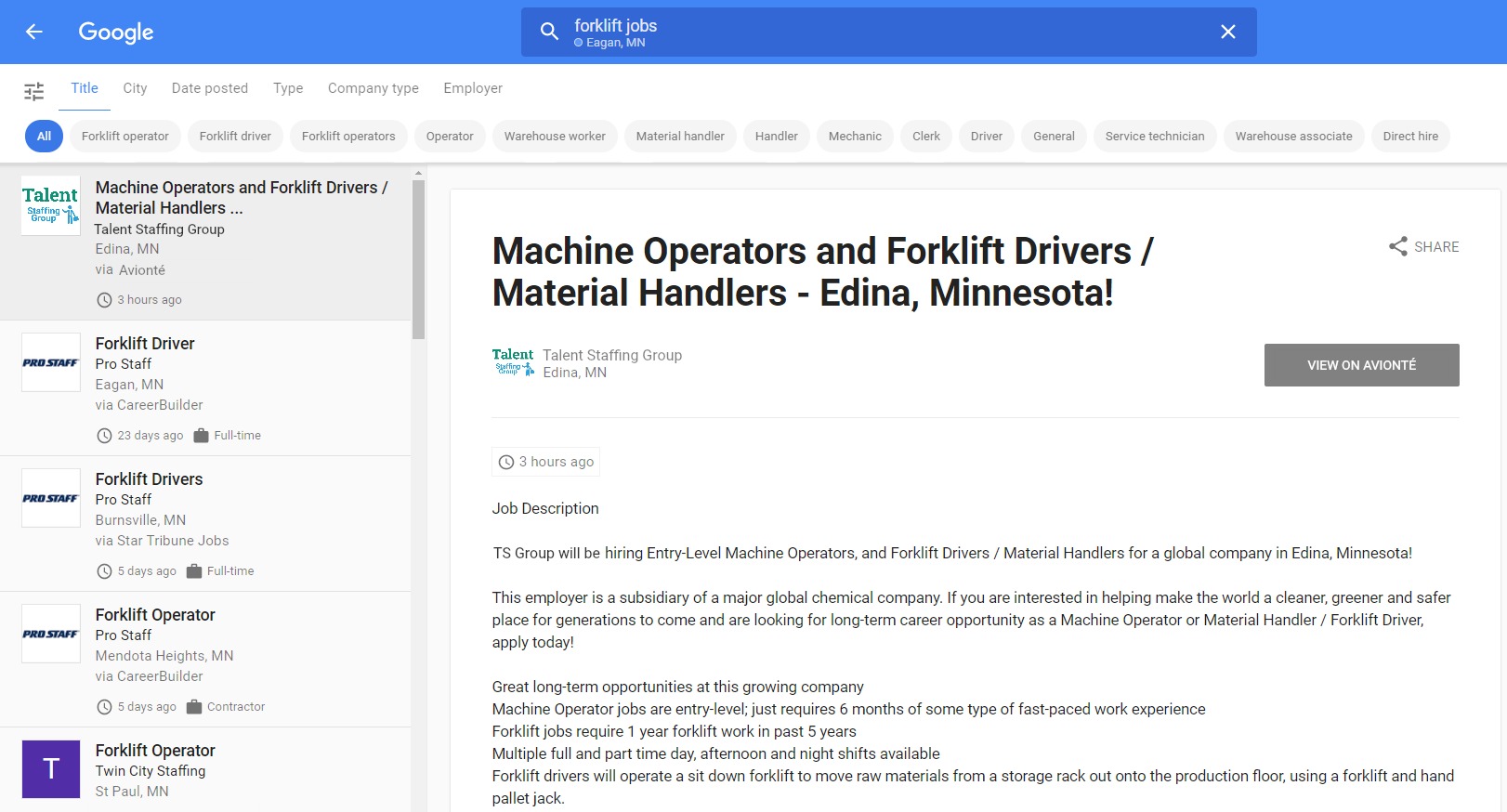Click the Talent Staffing Group logo in list
The image size is (1507, 812).
(x=51, y=205)
